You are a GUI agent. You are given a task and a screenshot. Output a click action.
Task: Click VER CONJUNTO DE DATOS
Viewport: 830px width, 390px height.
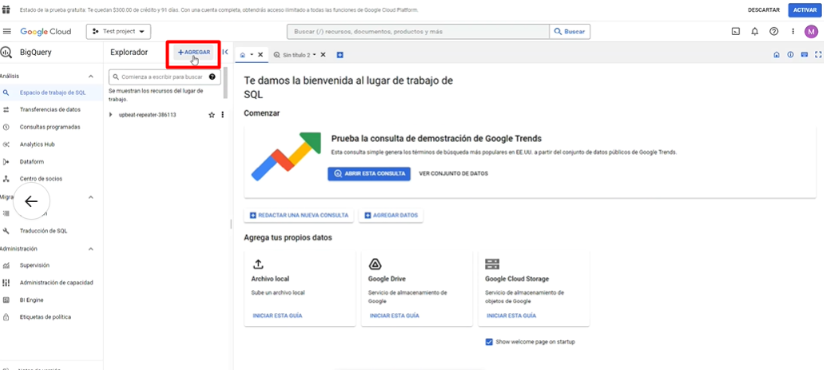click(x=453, y=174)
